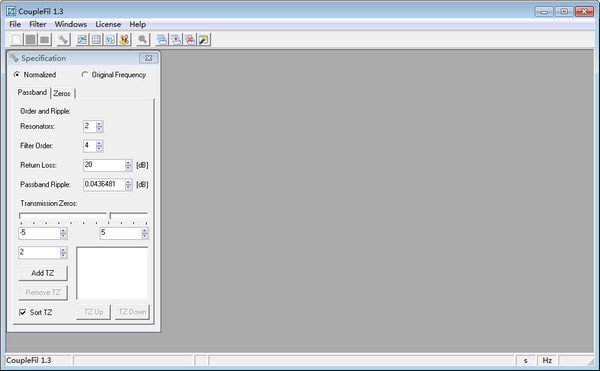Increase the Passband Ripple value

(129, 181)
